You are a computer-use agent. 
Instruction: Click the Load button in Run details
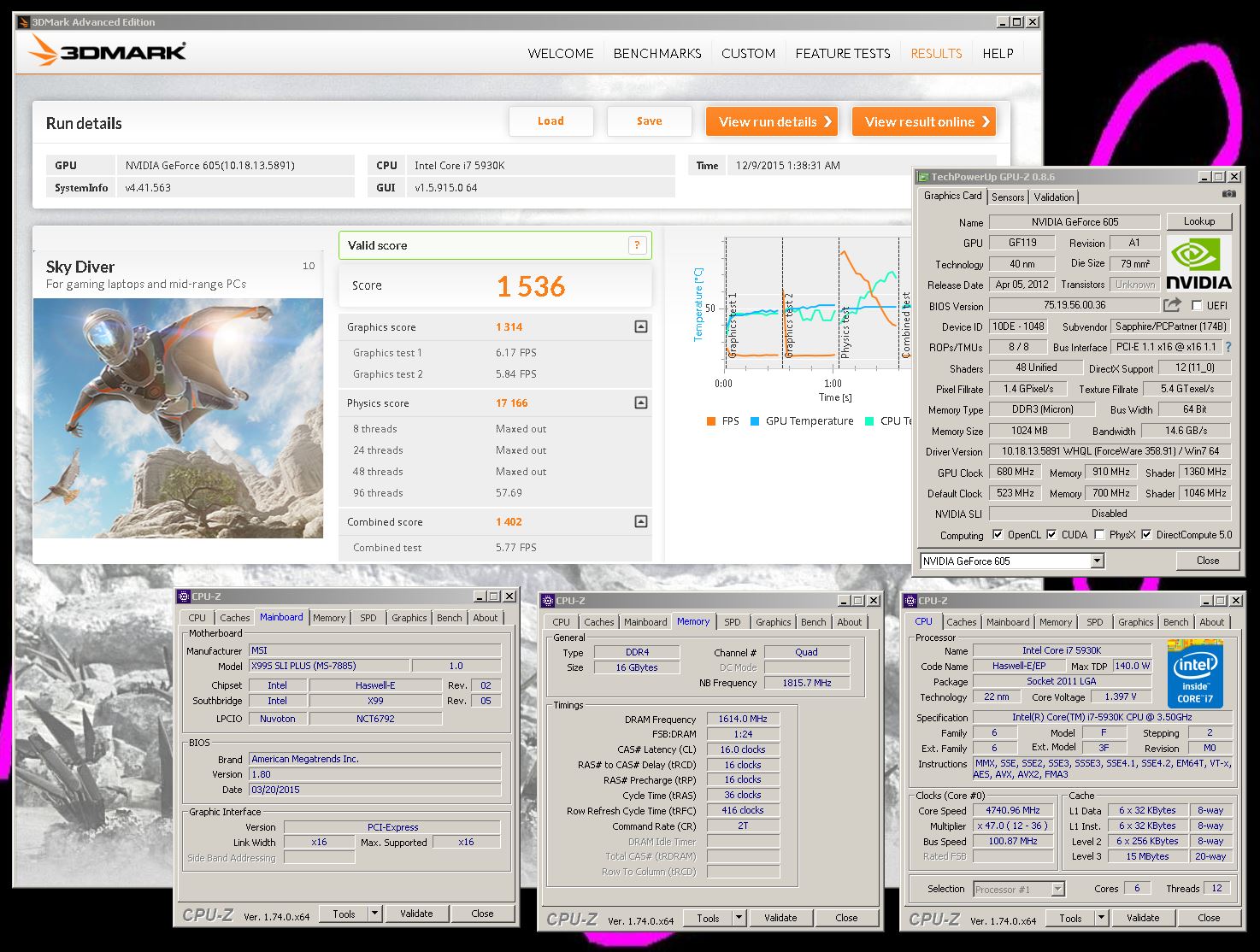tap(551, 121)
